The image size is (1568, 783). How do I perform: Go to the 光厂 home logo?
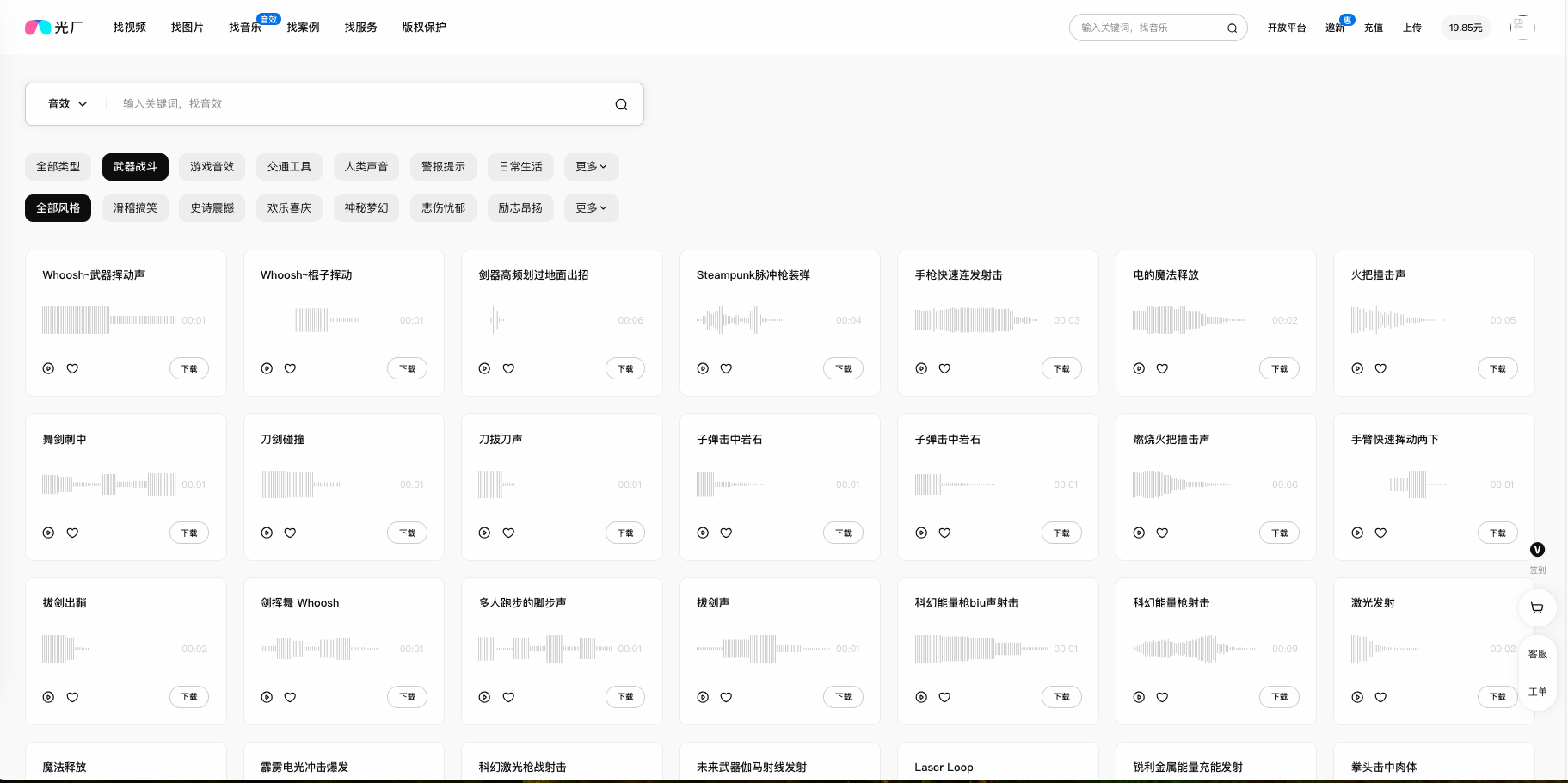click(54, 28)
